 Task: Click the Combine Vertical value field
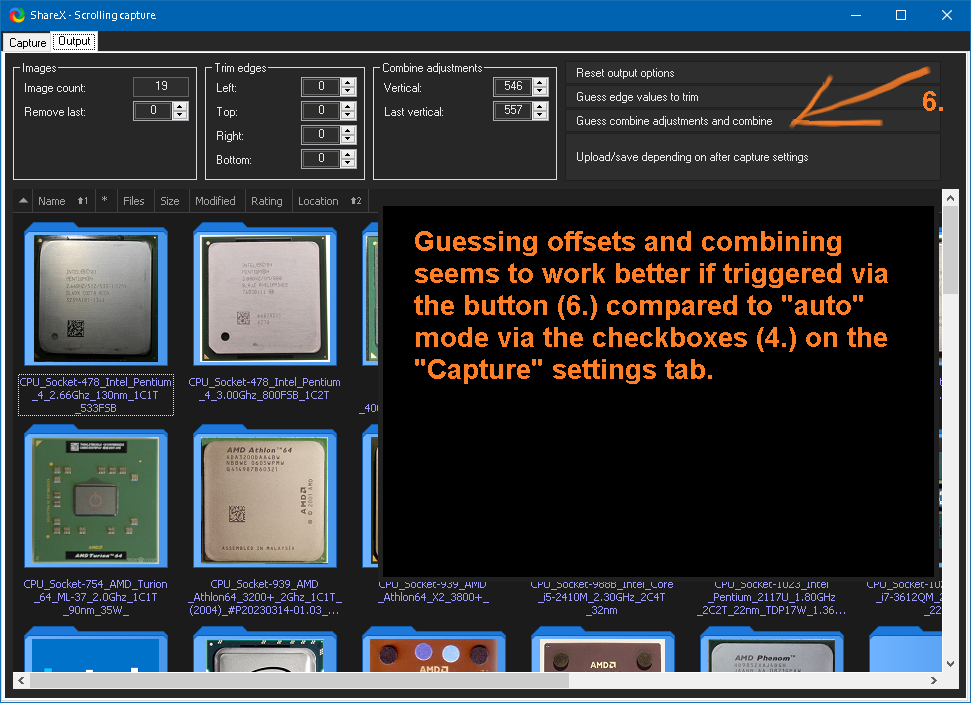coord(513,86)
